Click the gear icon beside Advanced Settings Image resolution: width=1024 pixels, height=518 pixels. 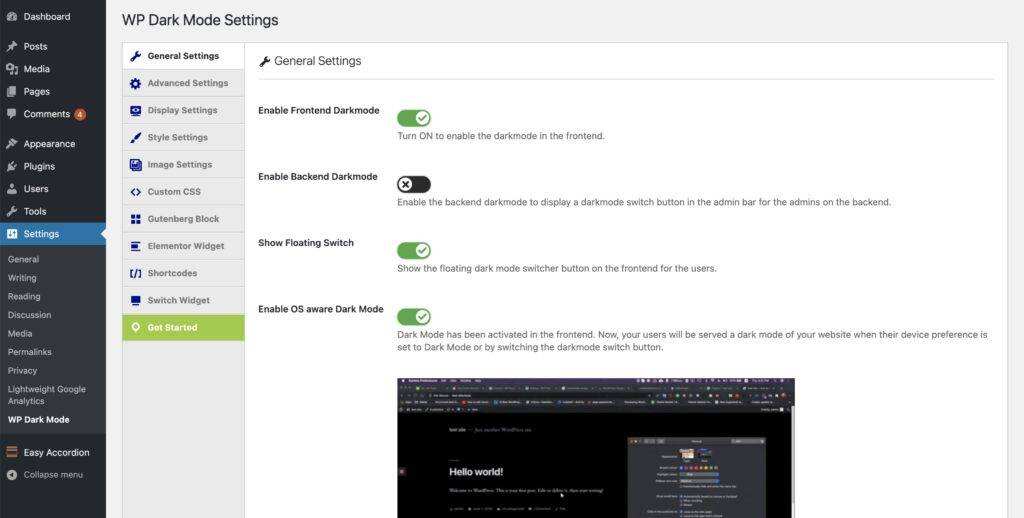[x=135, y=84]
